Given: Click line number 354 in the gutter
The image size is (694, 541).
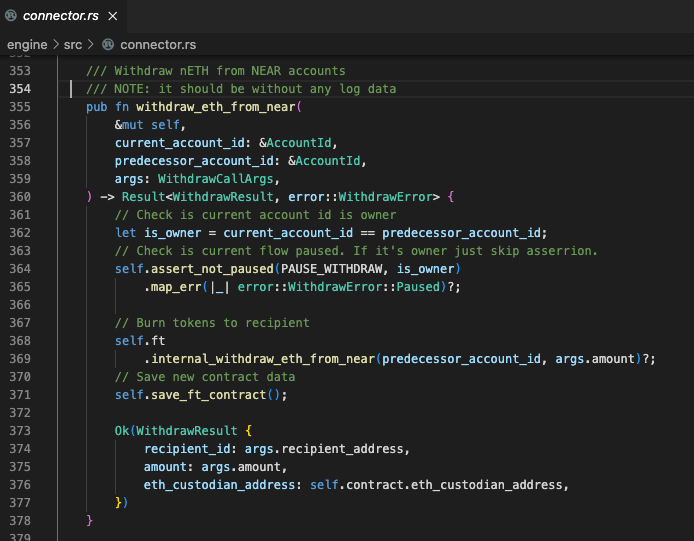Looking at the screenshot, I should (x=19, y=89).
